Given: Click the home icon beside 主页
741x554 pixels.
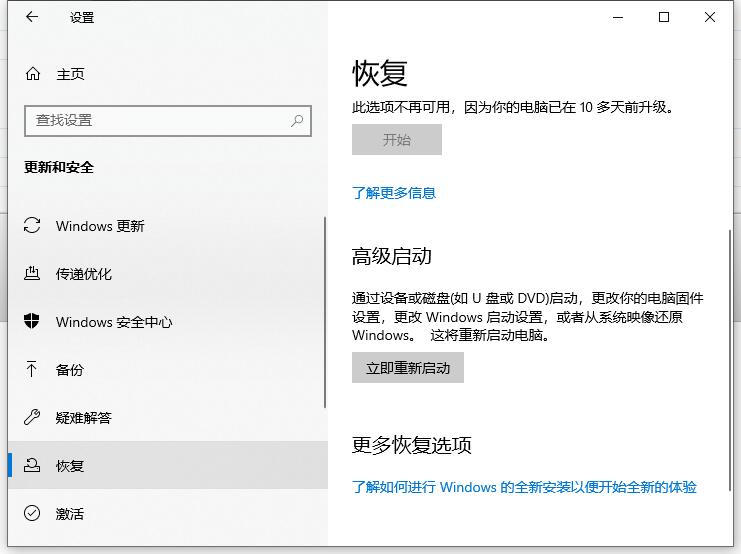Looking at the screenshot, I should click(33, 74).
